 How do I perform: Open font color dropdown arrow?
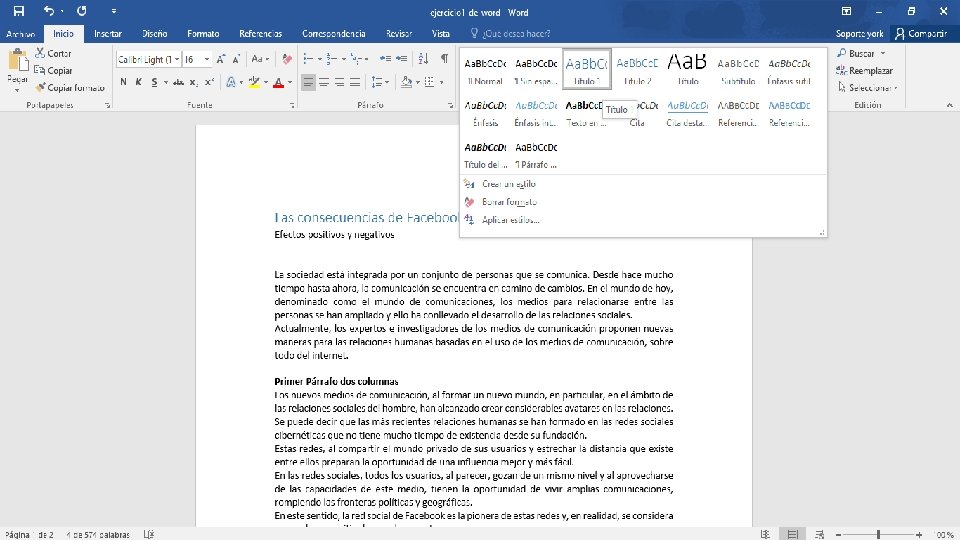290,82
